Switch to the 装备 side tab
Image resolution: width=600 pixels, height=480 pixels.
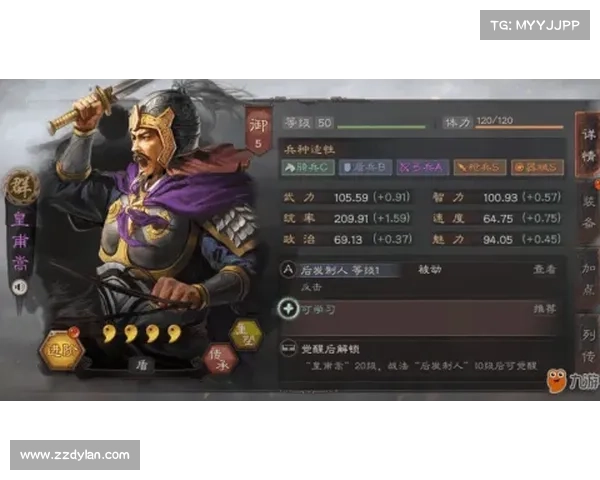click(588, 212)
